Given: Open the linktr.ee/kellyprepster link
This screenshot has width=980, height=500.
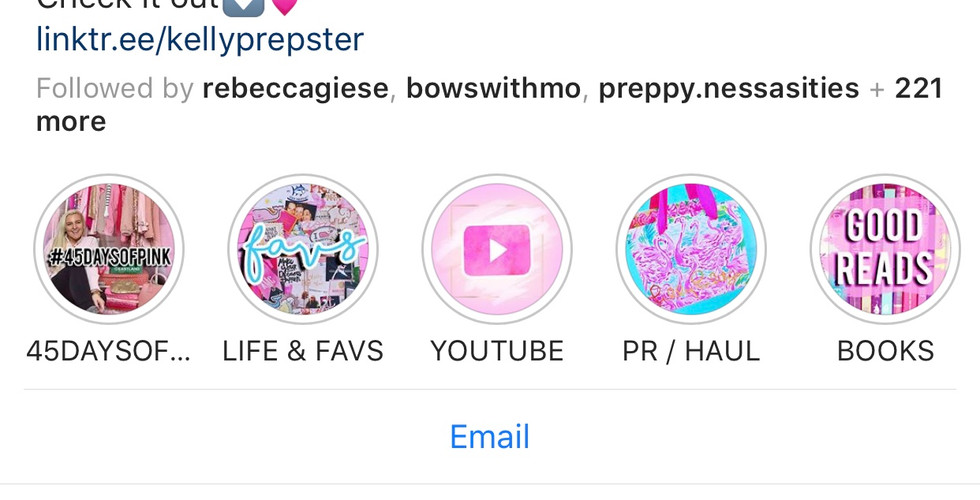Looking at the screenshot, I should [200, 39].
